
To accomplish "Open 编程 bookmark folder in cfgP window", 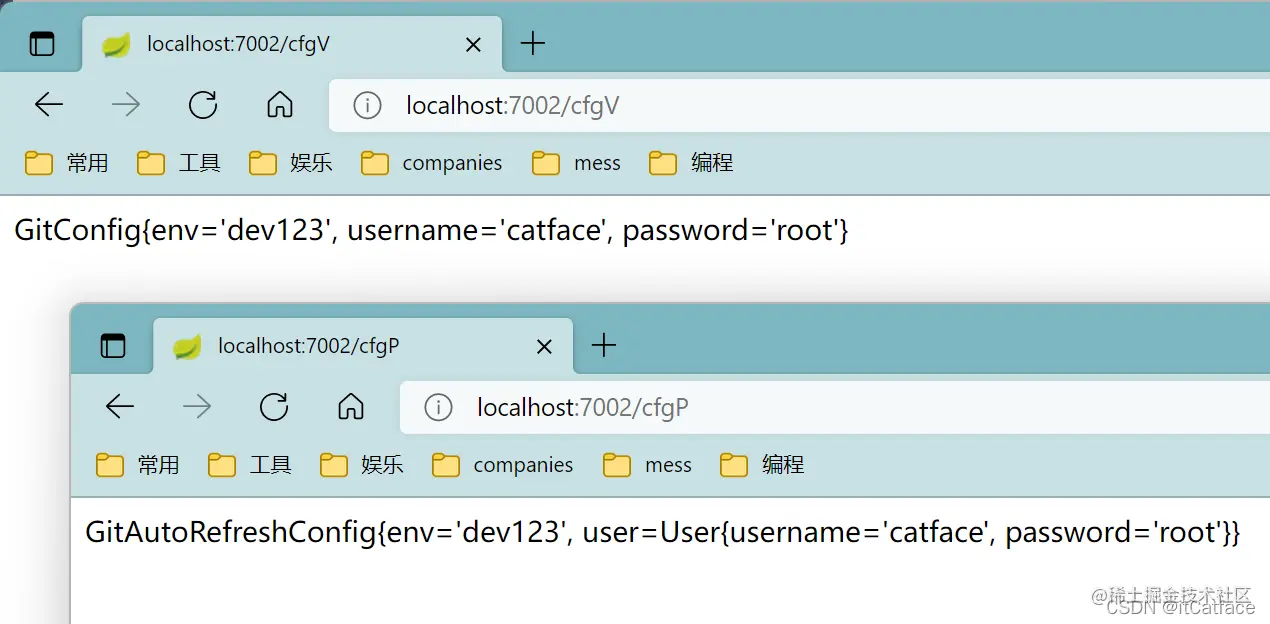I will pos(763,465).
